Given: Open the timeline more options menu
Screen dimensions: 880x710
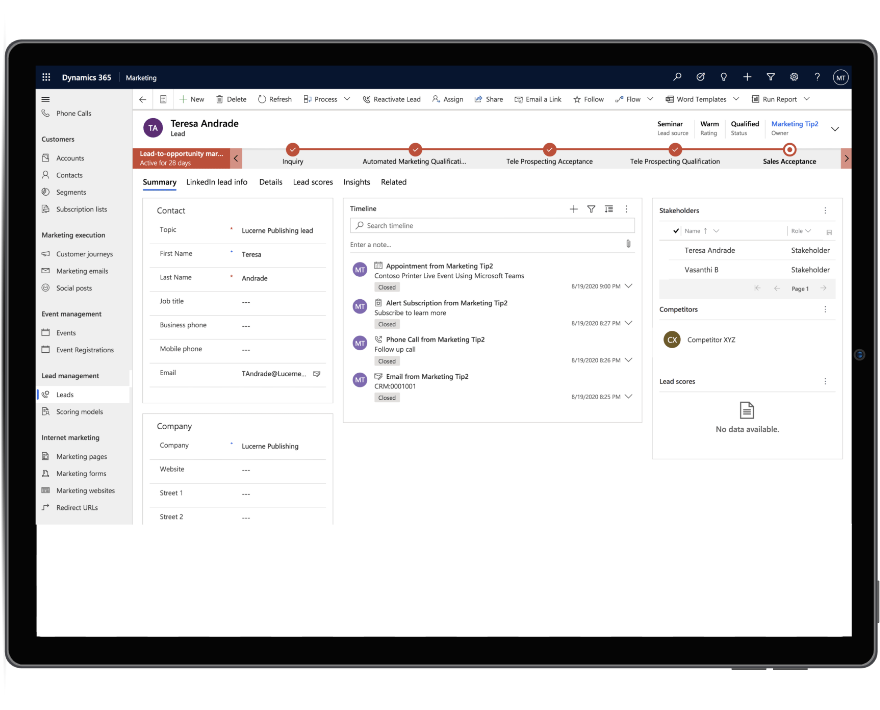Looking at the screenshot, I should [626, 209].
